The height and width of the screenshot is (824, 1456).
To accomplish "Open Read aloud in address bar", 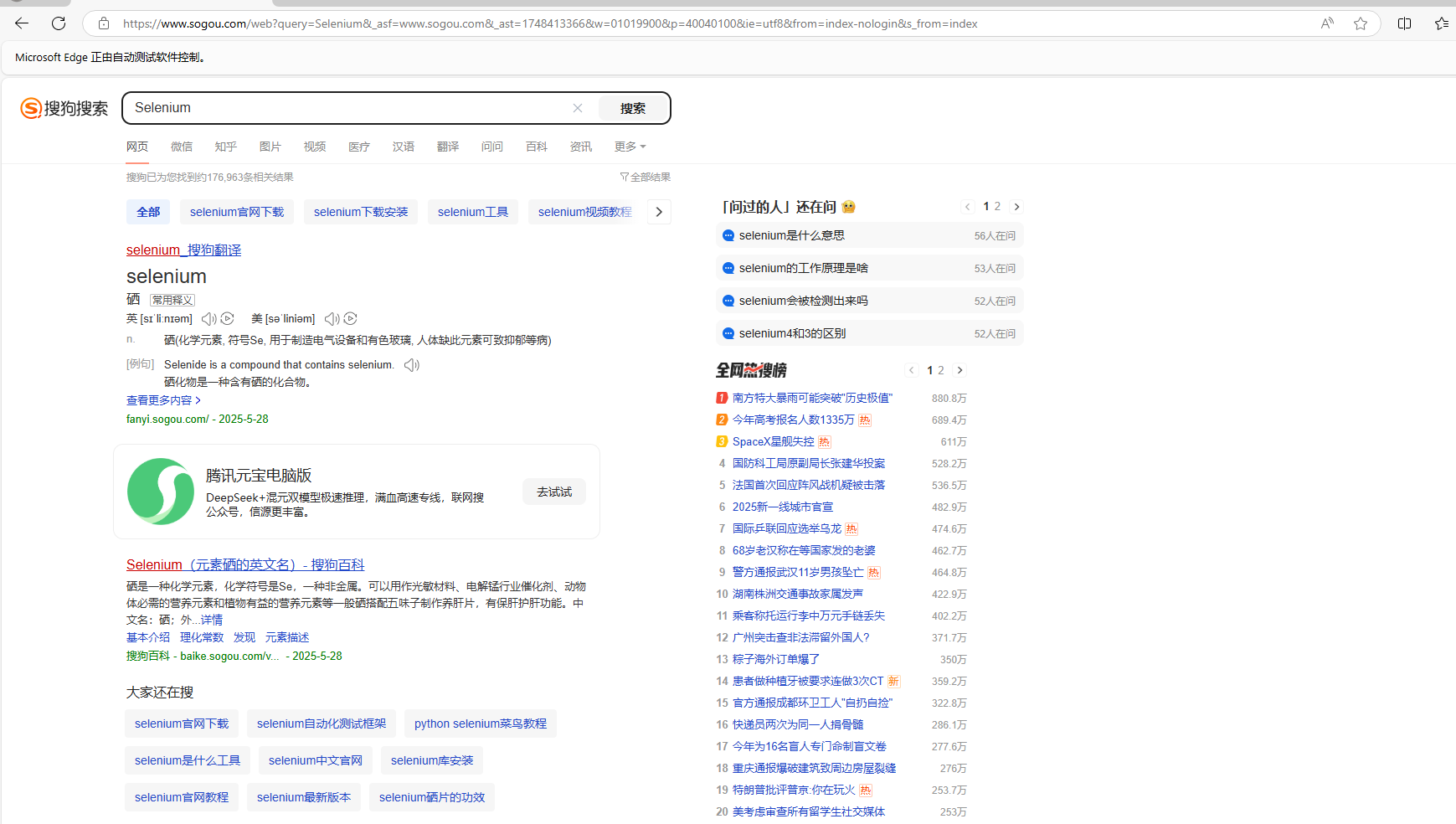I will pos(1327,23).
